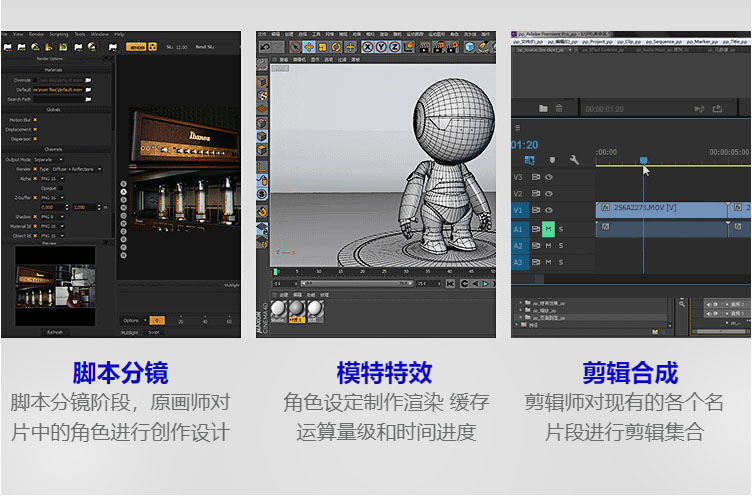This screenshot has height=496, width=752.
Task: Open the Object Id PNG 16 dropdown
Action: click(52, 236)
